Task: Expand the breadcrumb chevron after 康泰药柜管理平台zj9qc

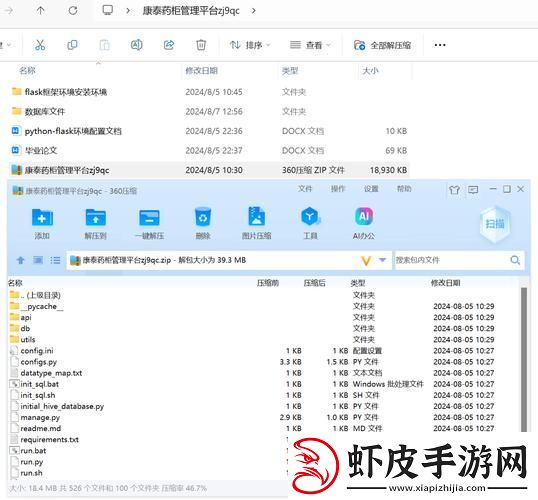Action: (x=254, y=11)
